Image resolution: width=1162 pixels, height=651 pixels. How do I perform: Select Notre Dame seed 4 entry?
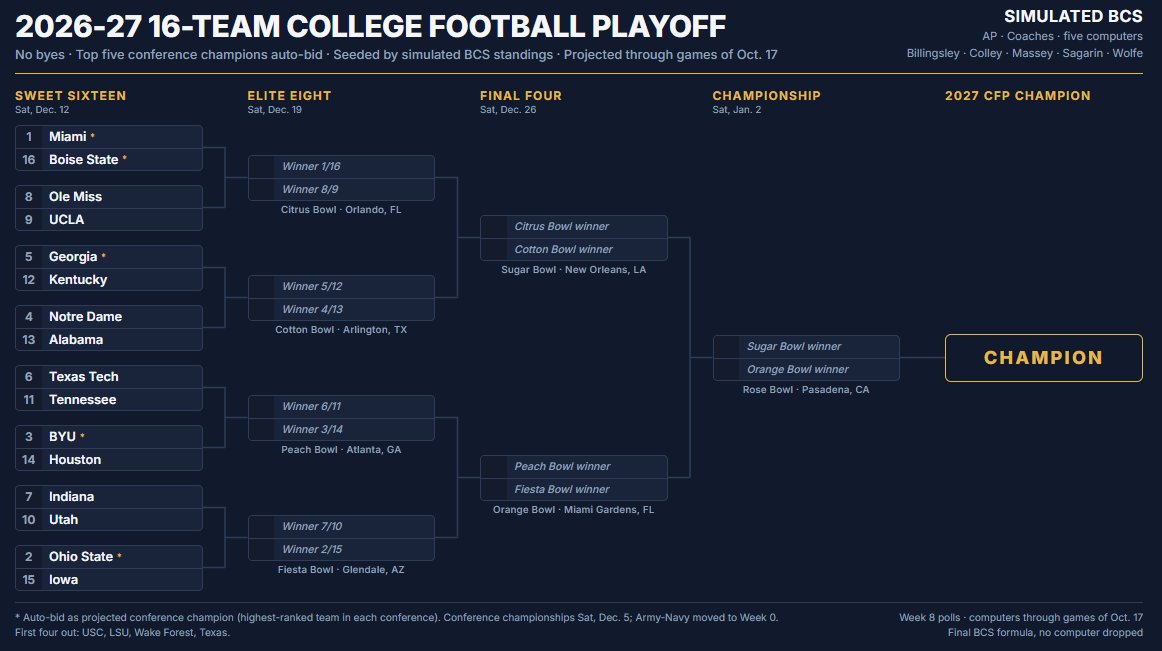(109, 317)
